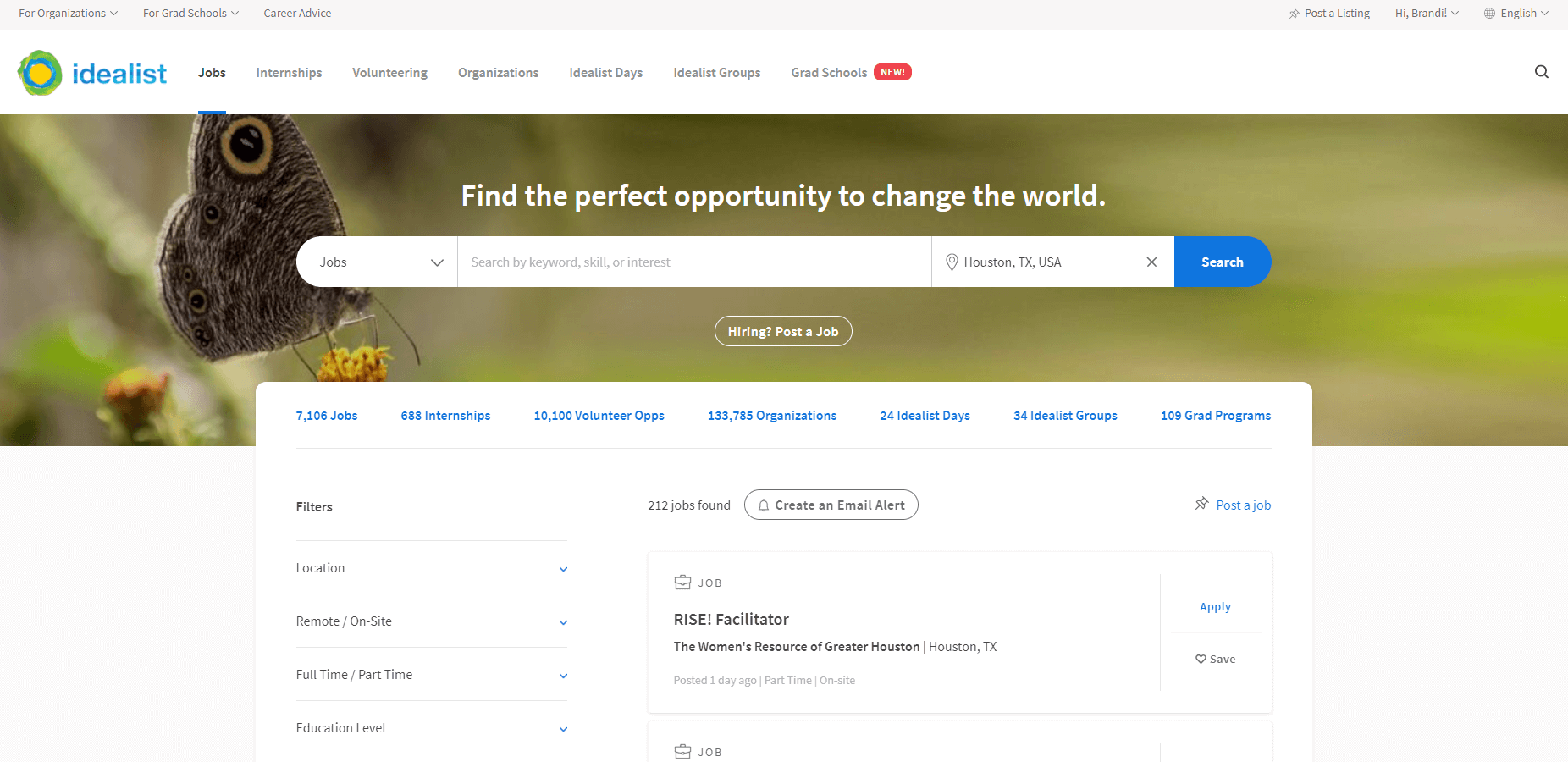Viewport: 1568px width, 762px height.
Task: Open 34 Idealist Groups link
Action: coord(1065,416)
